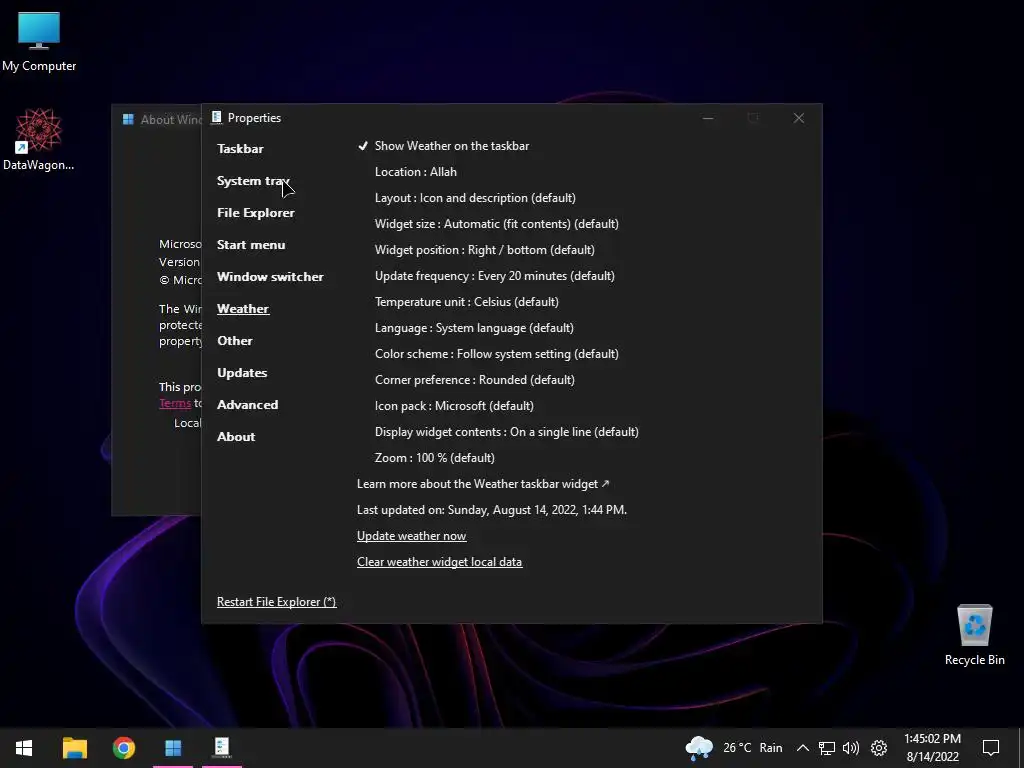Open Corner preference options

point(474,380)
